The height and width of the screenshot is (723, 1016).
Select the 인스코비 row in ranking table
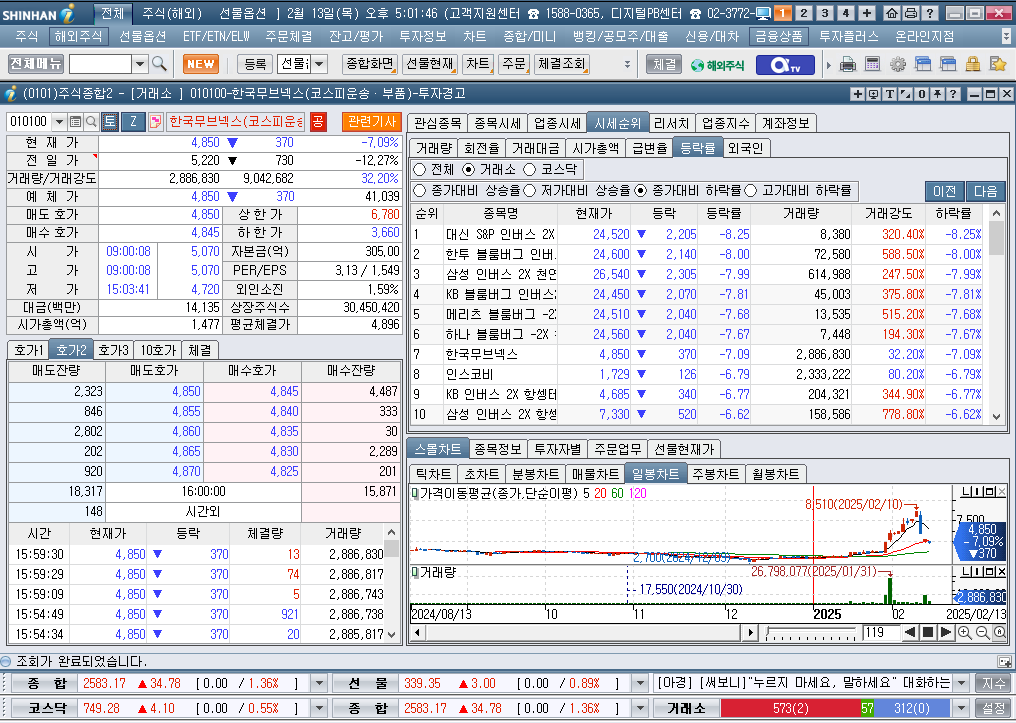tap(699, 374)
